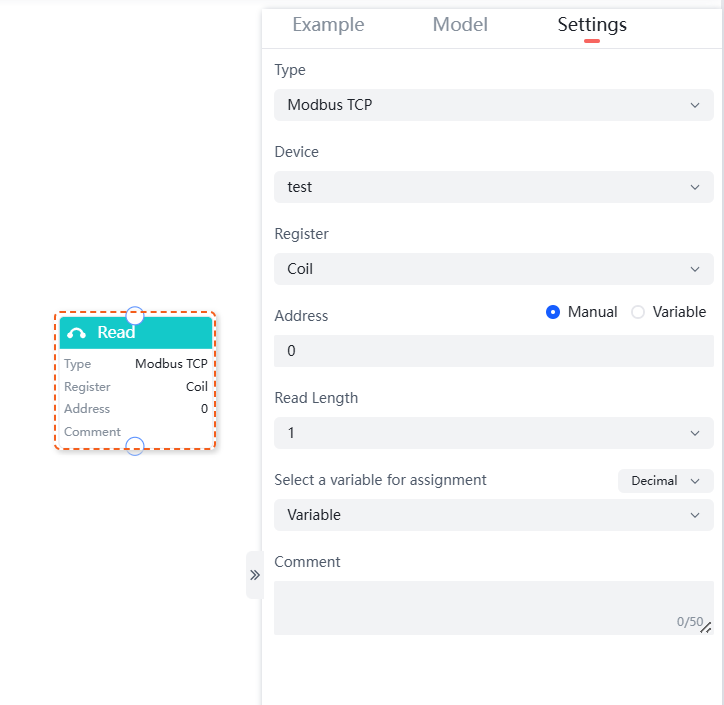This screenshot has width=724, height=705.
Task: Click the bottom connector circle on Read node
Action: [135, 446]
